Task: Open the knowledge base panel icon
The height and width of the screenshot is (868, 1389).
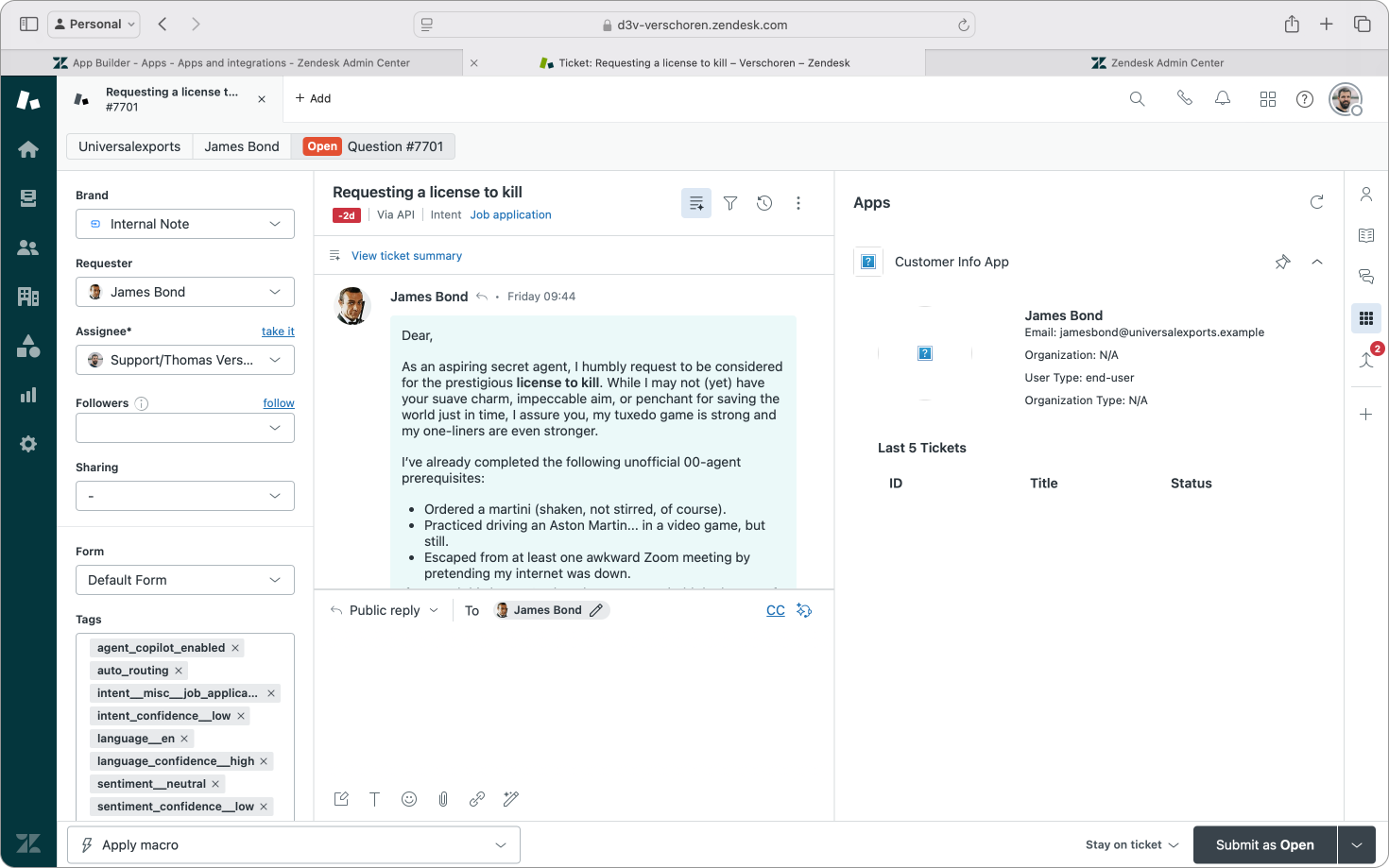Action: [x=1366, y=235]
